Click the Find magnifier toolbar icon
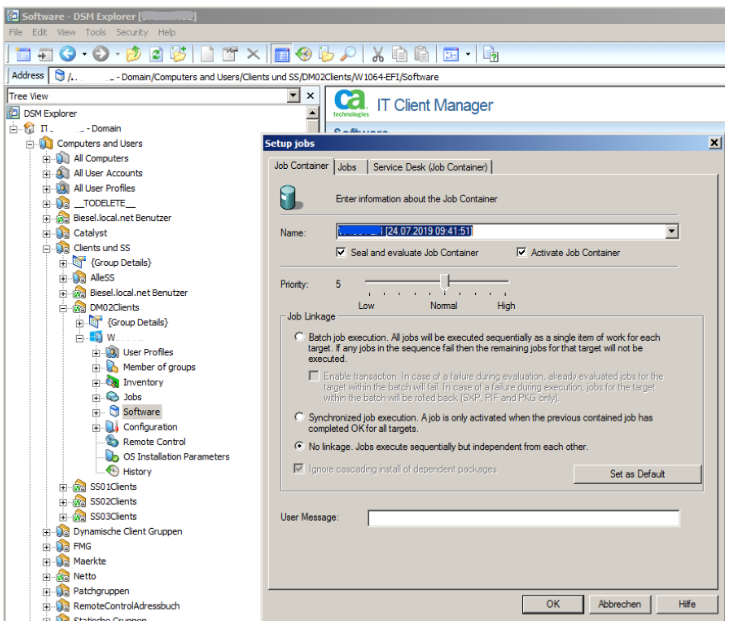732x627 pixels. [x=348, y=54]
